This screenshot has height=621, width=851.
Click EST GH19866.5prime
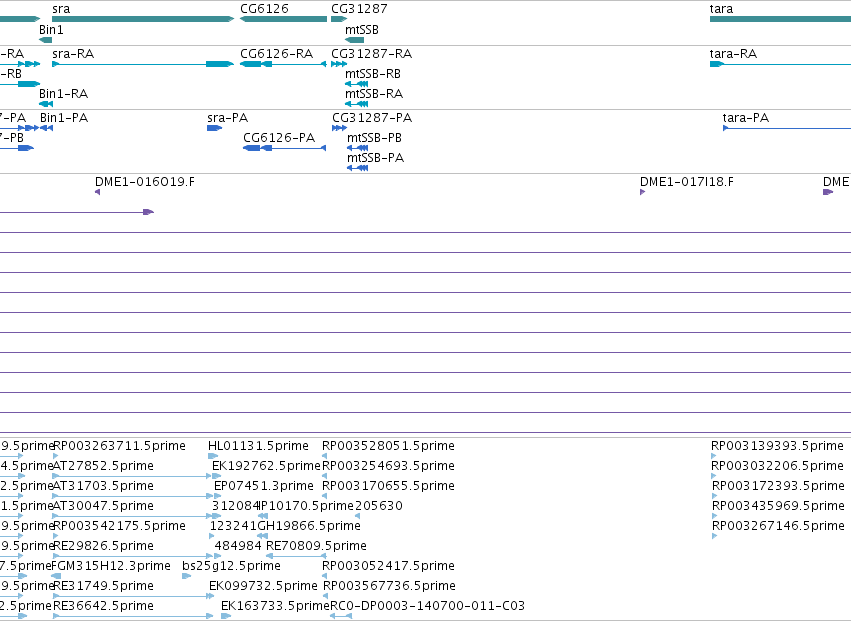(x=309, y=526)
